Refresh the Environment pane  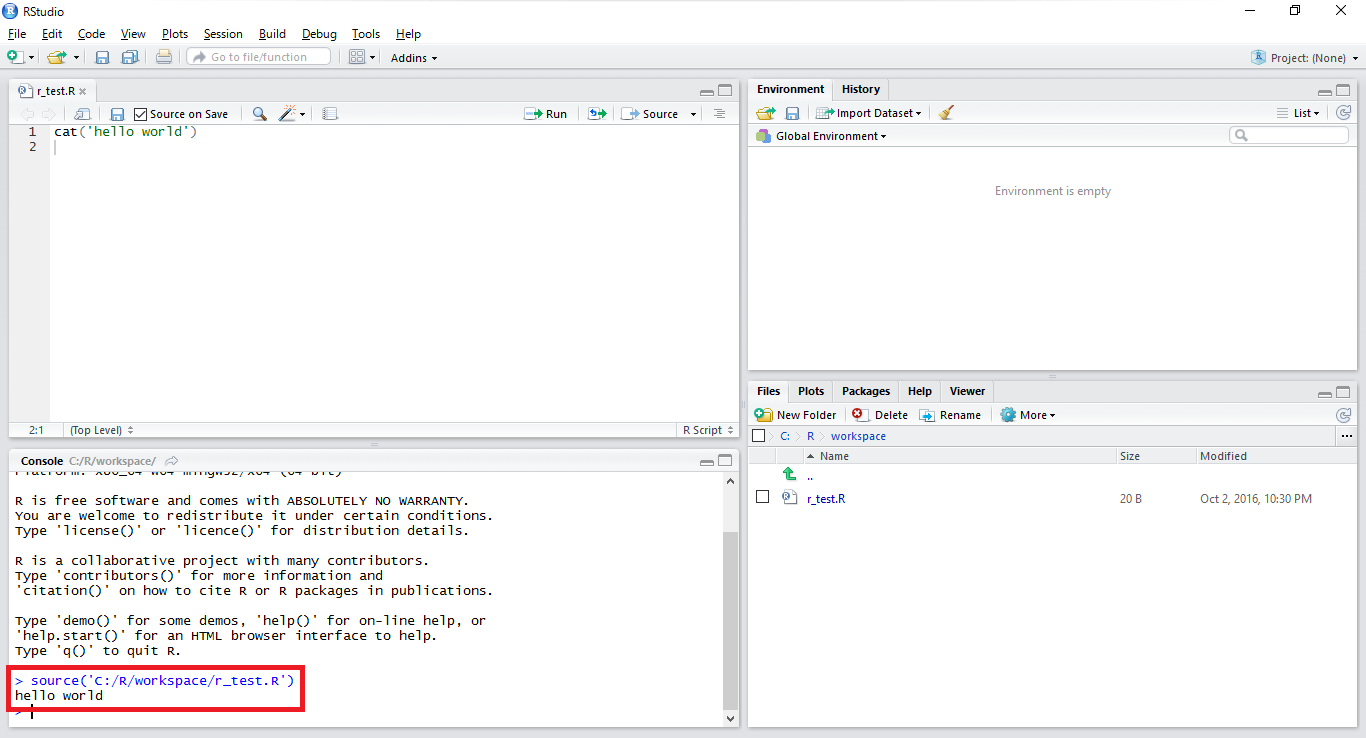[1344, 113]
